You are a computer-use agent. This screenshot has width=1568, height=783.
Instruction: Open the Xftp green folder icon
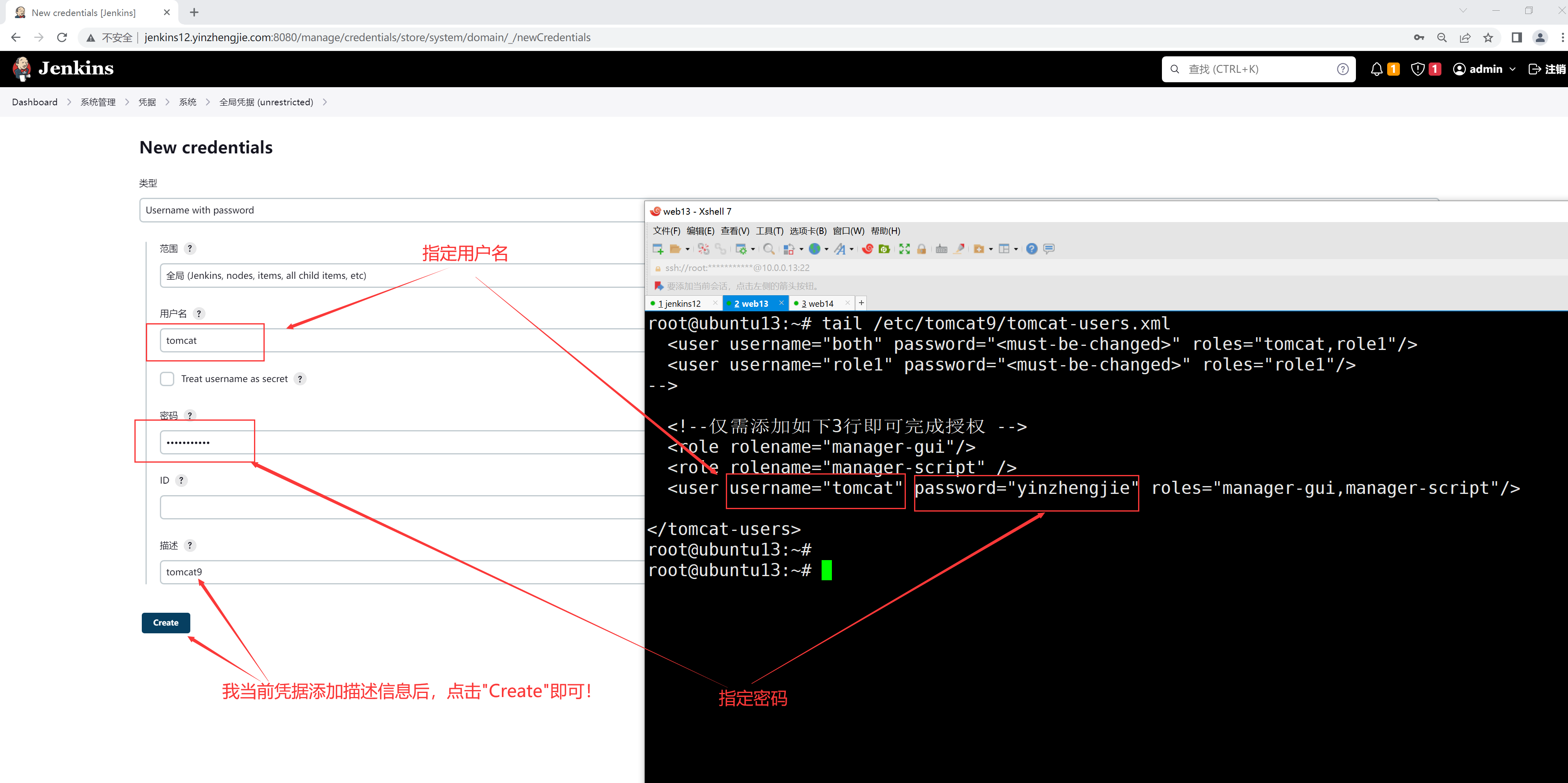tap(884, 249)
